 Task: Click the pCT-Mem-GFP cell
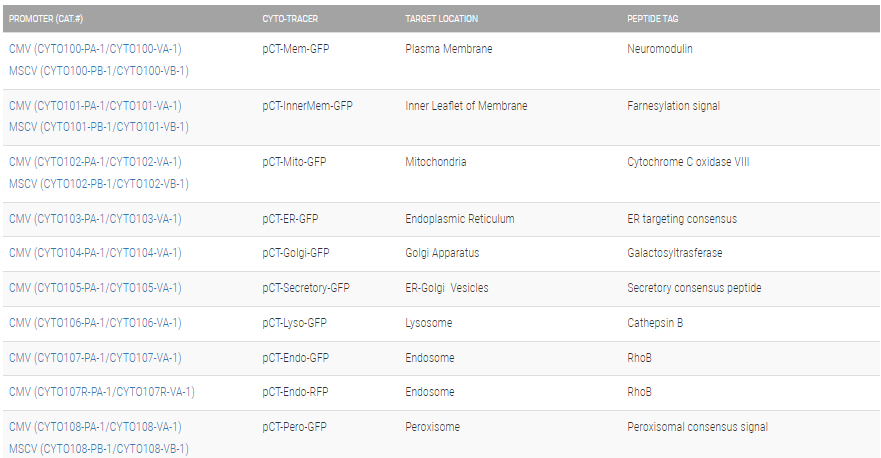(295, 49)
